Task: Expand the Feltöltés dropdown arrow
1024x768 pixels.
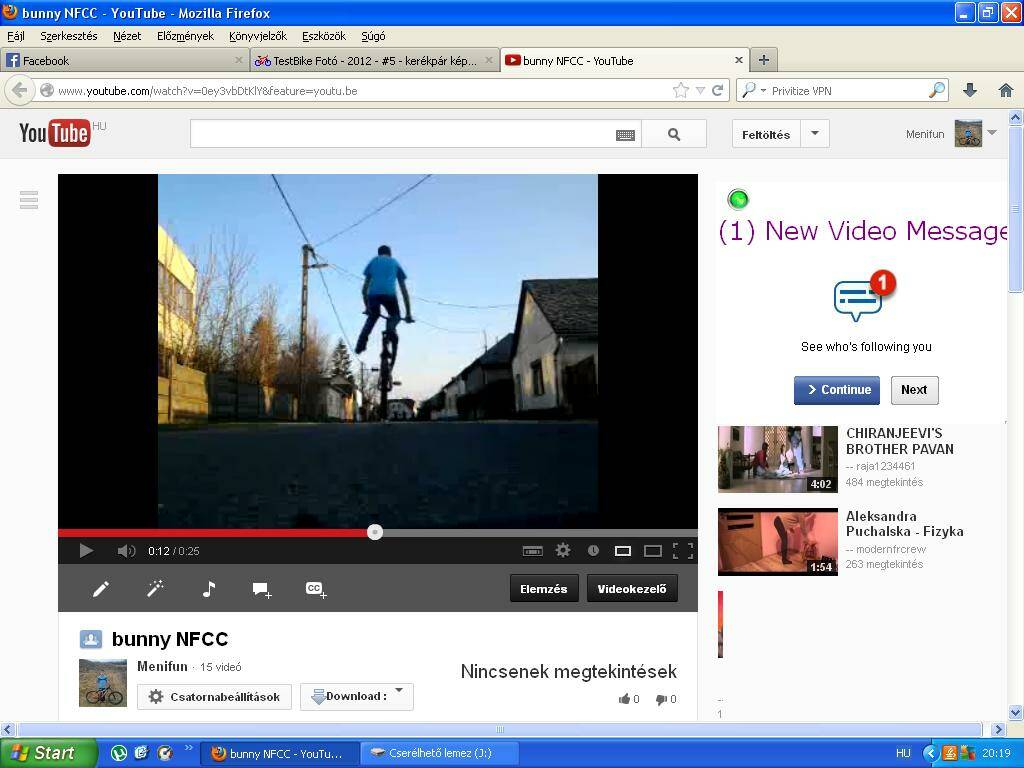Action: [x=814, y=134]
